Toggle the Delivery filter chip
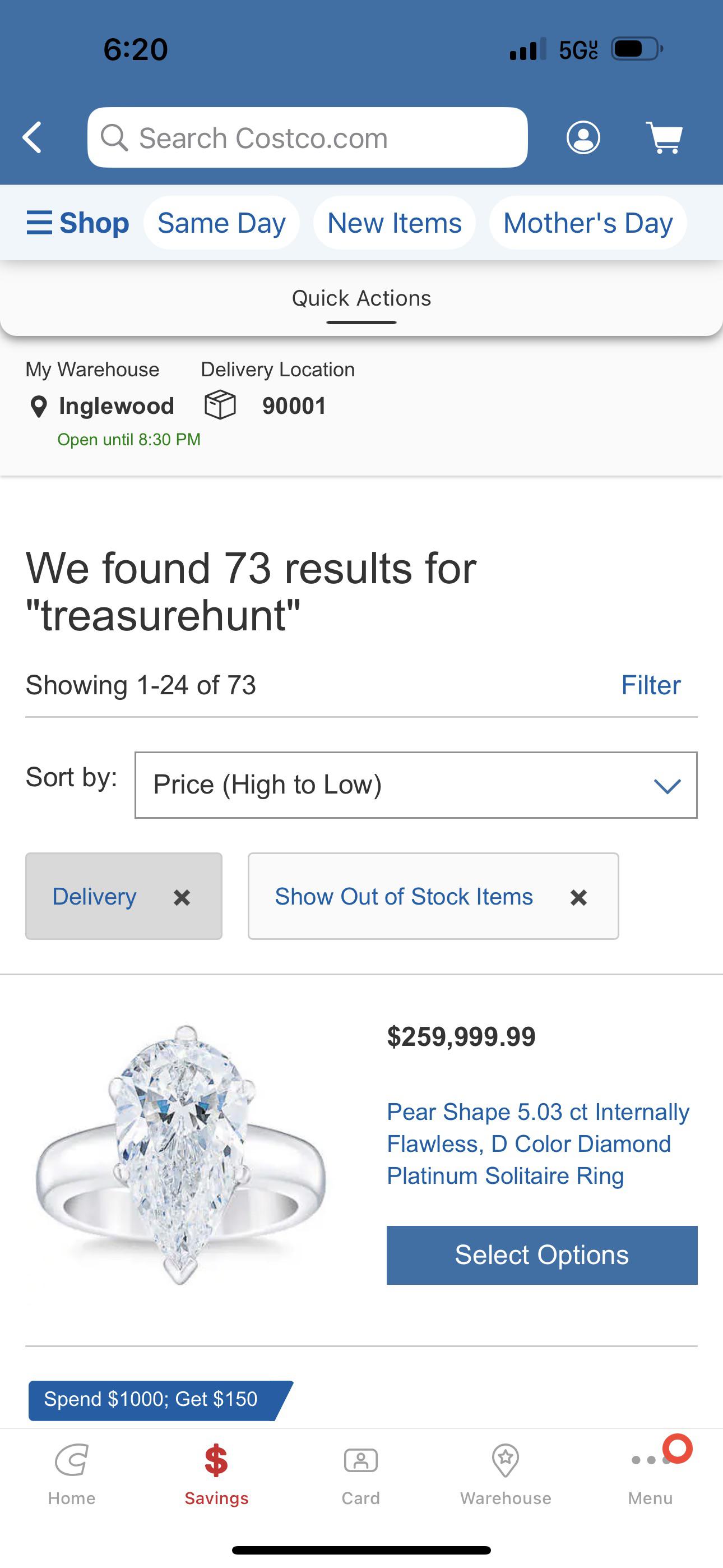Viewport: 723px width, 1568px height. (x=94, y=897)
